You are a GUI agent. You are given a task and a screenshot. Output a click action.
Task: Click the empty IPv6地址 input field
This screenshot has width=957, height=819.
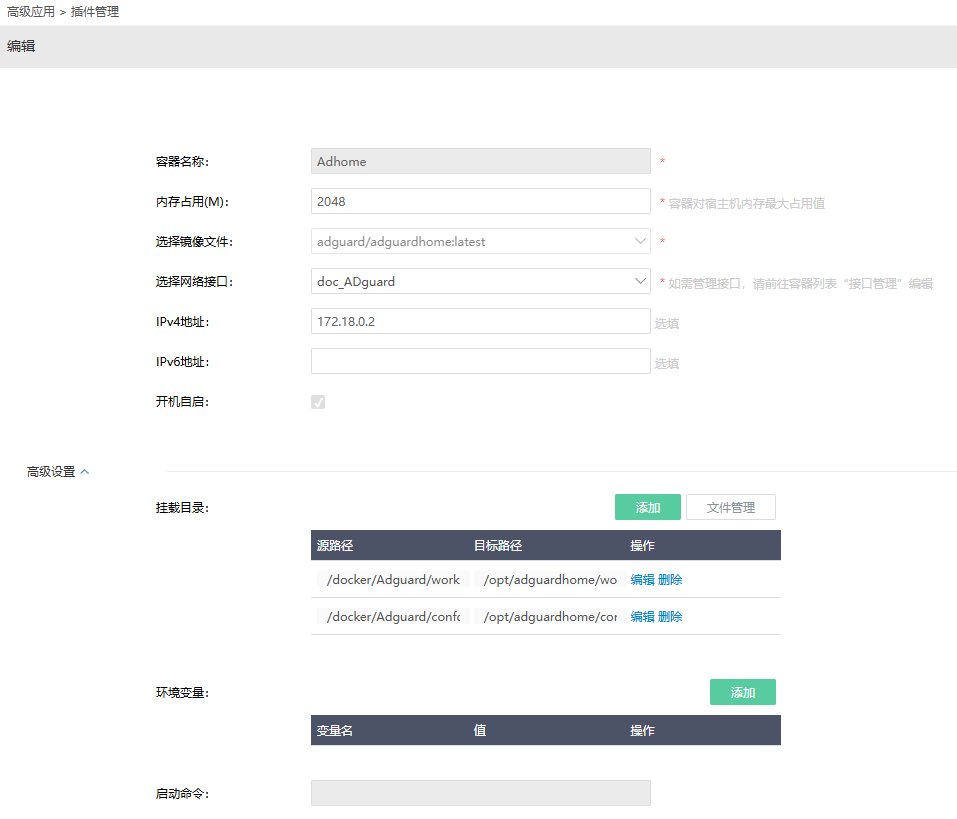pos(480,361)
